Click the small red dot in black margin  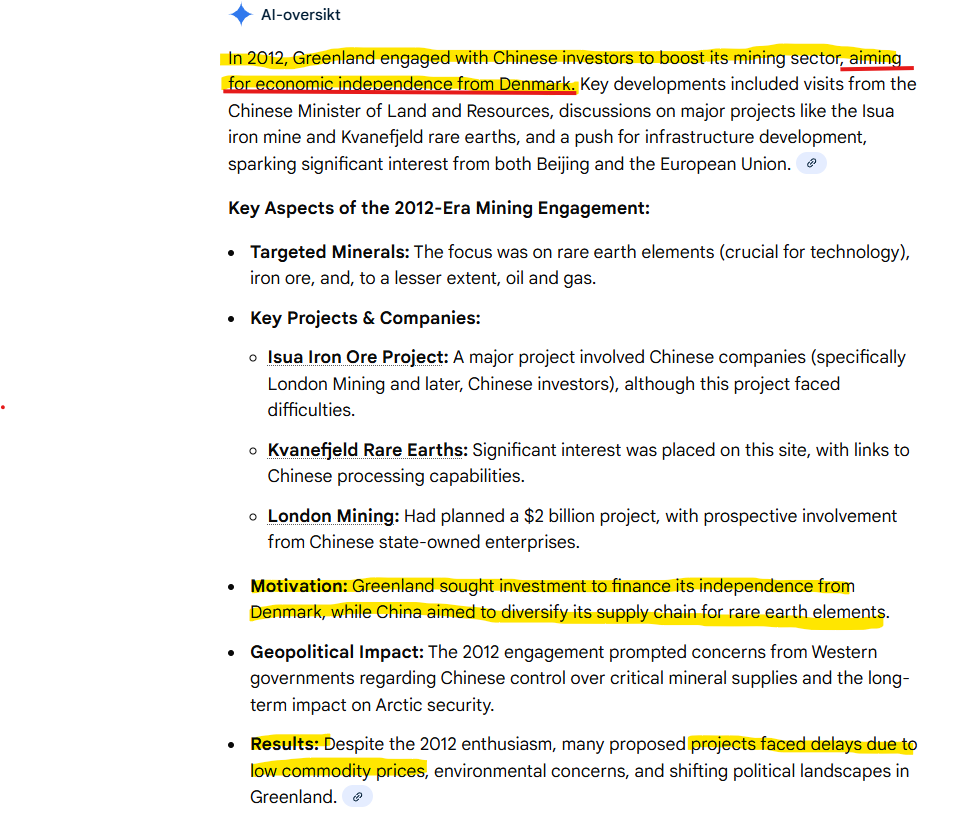click(x=3, y=407)
